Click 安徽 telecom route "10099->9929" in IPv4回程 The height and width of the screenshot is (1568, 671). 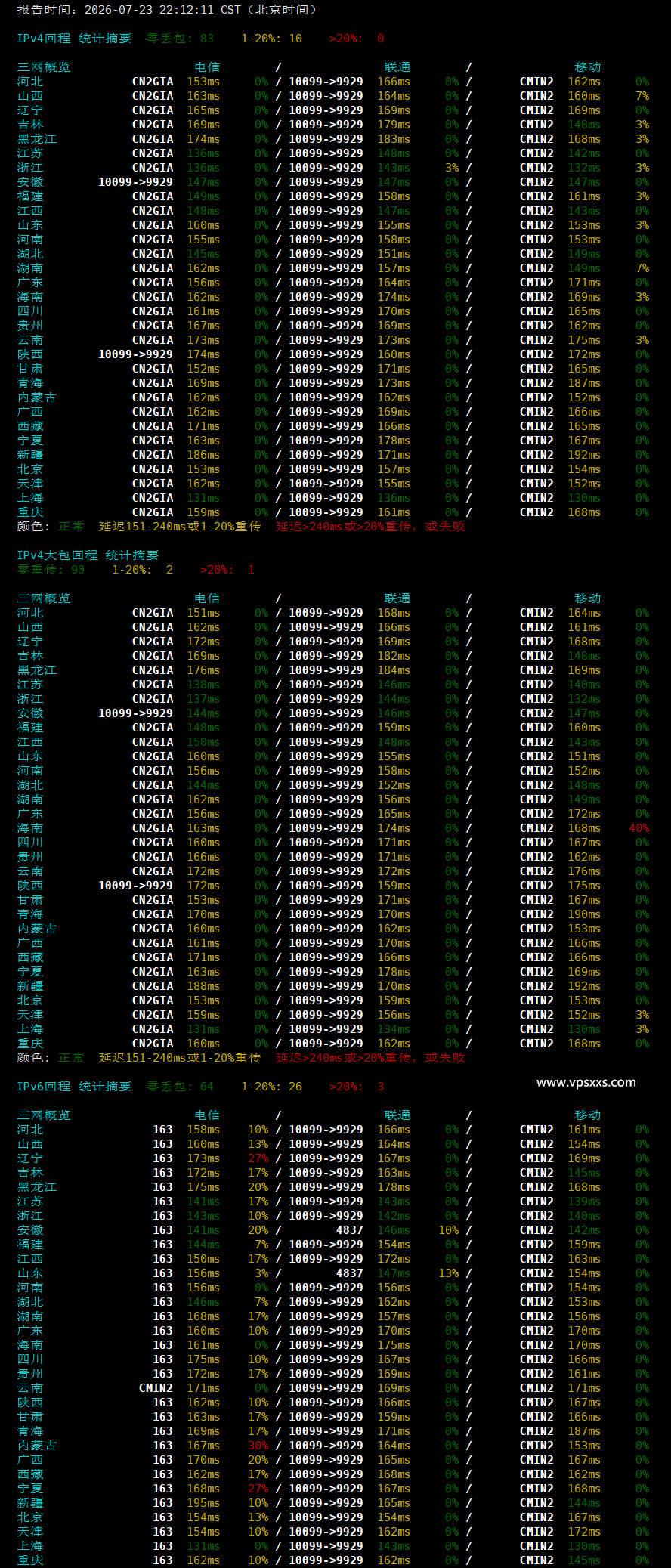pyautogui.click(x=135, y=182)
